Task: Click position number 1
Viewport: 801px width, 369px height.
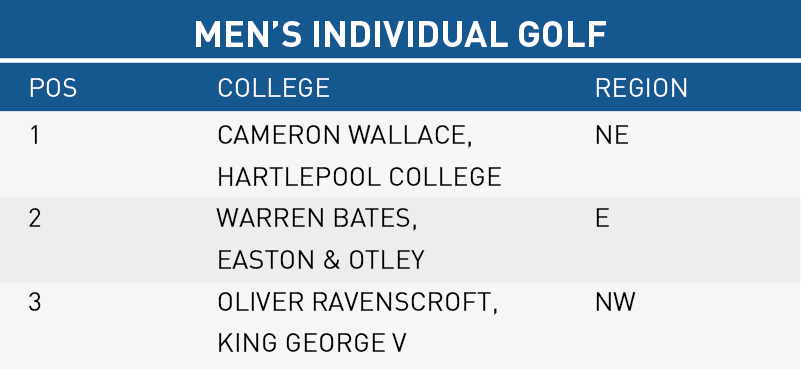Action: coord(34,135)
